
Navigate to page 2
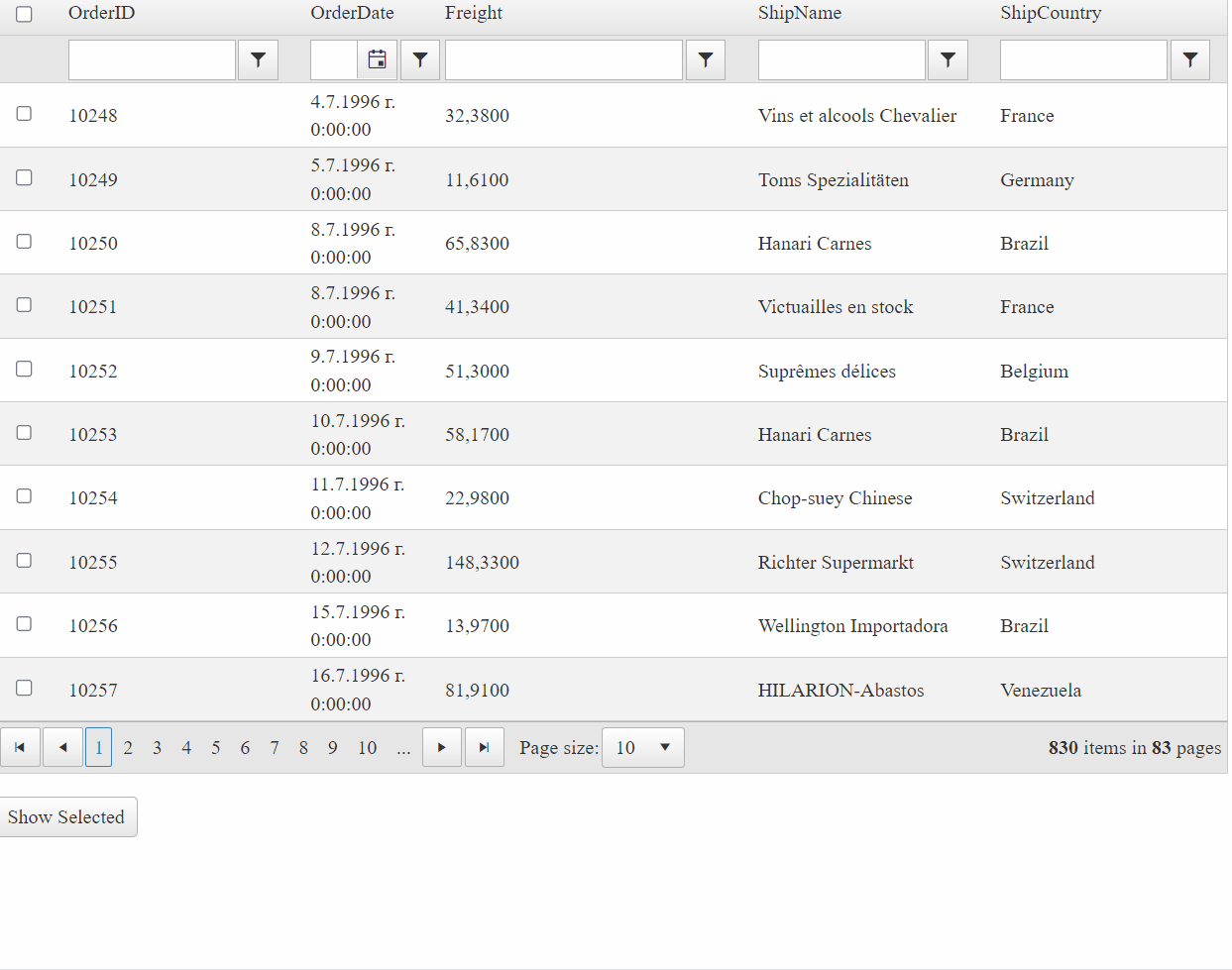point(128,747)
